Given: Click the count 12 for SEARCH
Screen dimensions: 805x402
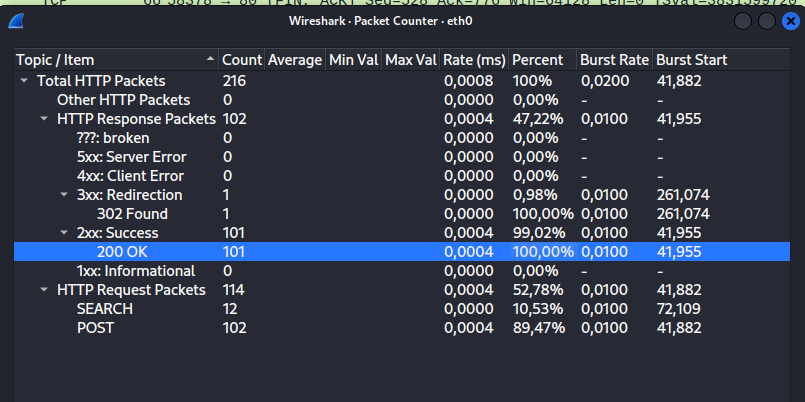Looking at the screenshot, I should pos(230,309).
